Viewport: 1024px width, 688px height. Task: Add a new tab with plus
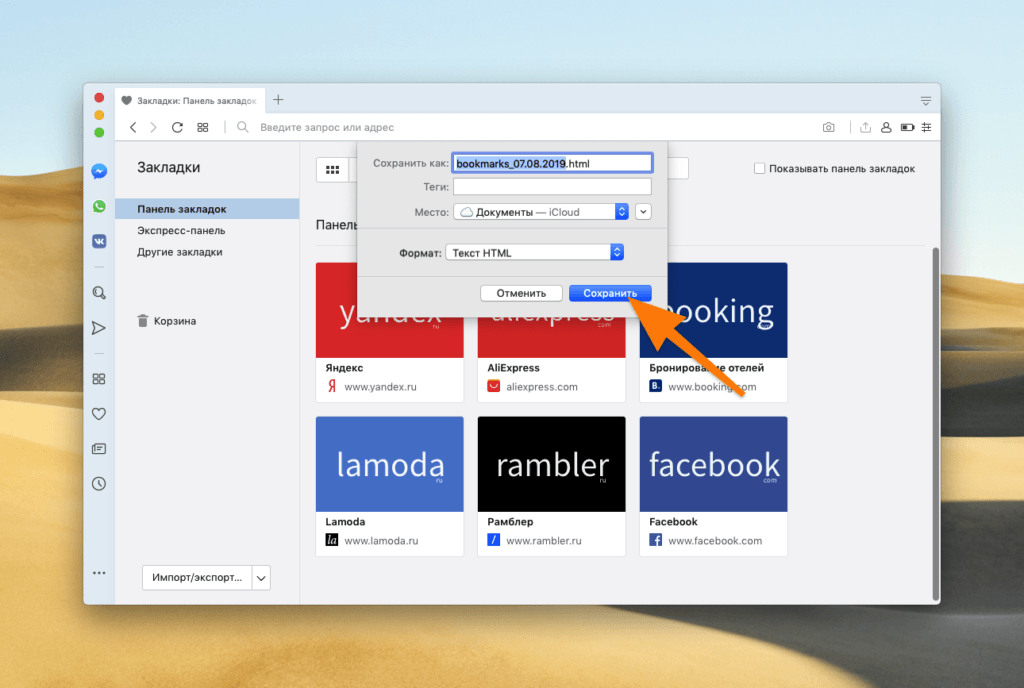(x=278, y=100)
